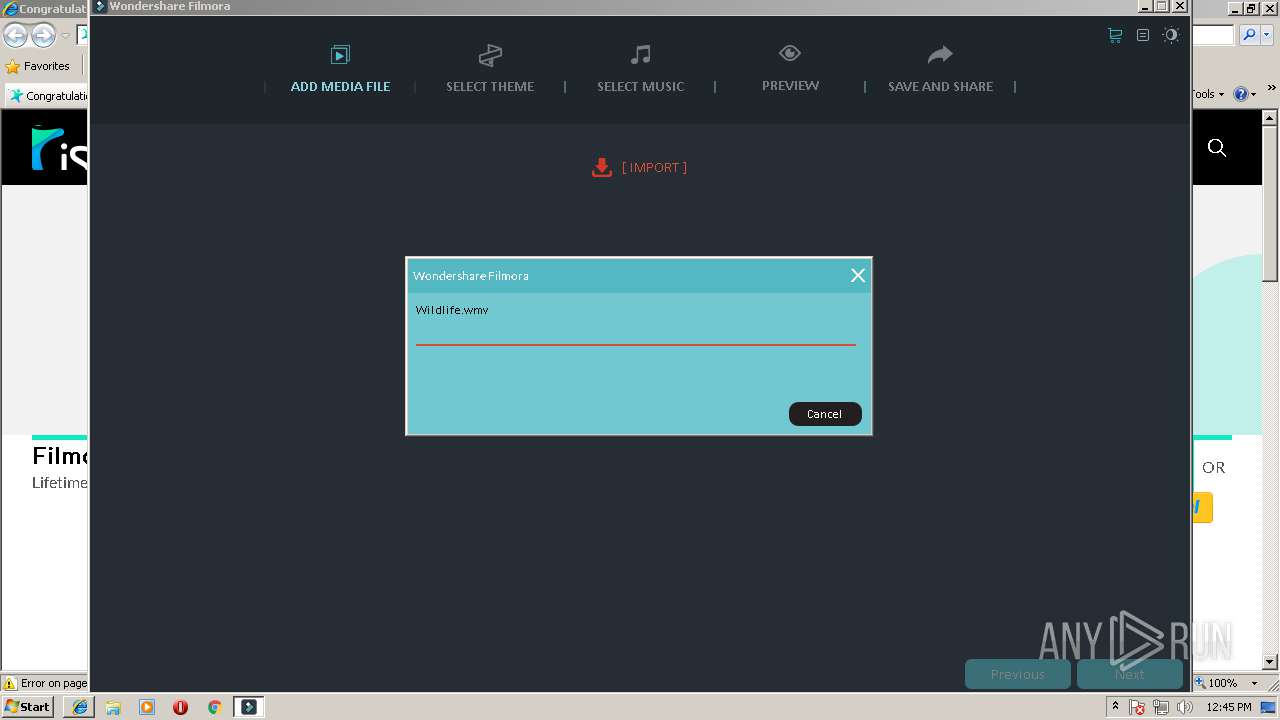
Task: Expand the IE Help dropdown arrow
Action: pos(1253,94)
